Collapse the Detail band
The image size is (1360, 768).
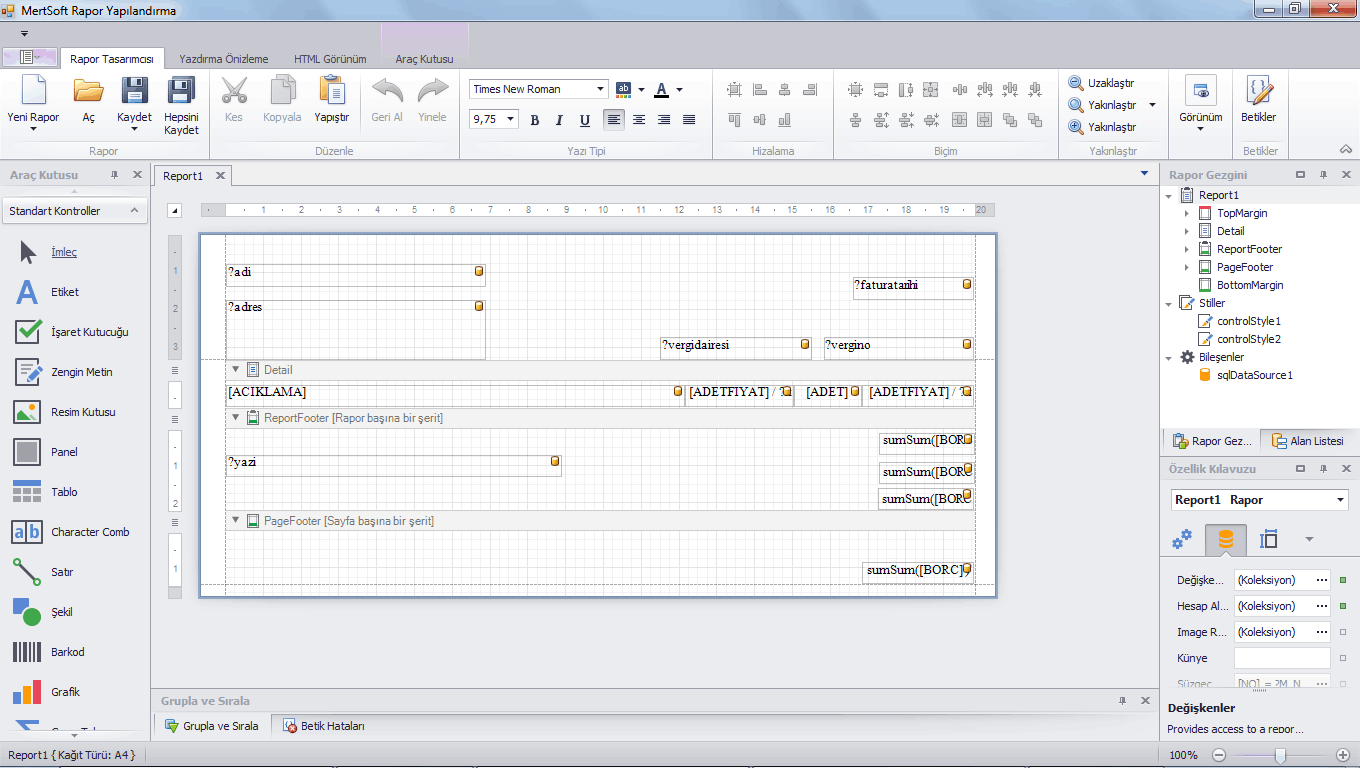[x=236, y=369]
